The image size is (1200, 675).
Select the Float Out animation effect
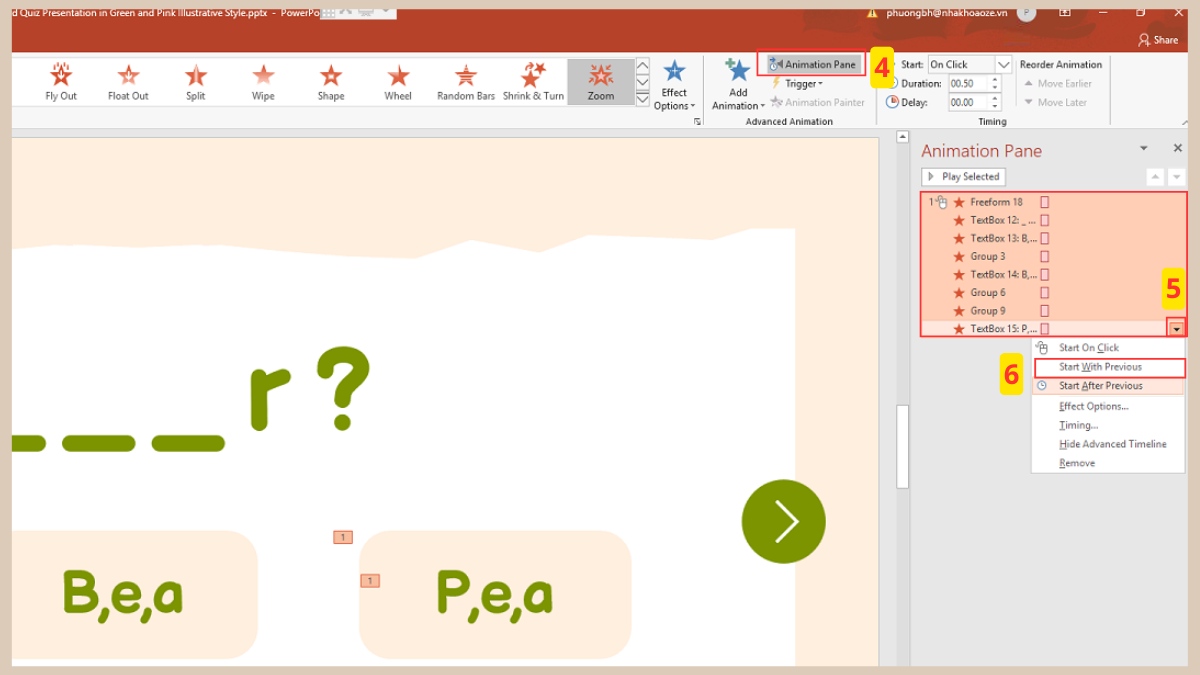pyautogui.click(x=128, y=80)
